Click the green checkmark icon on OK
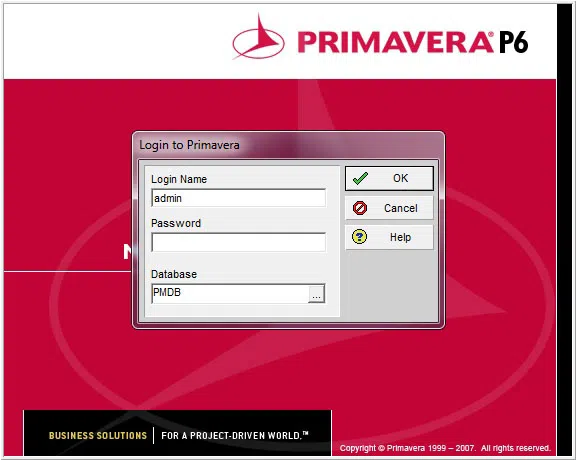576x460 pixels. point(360,178)
